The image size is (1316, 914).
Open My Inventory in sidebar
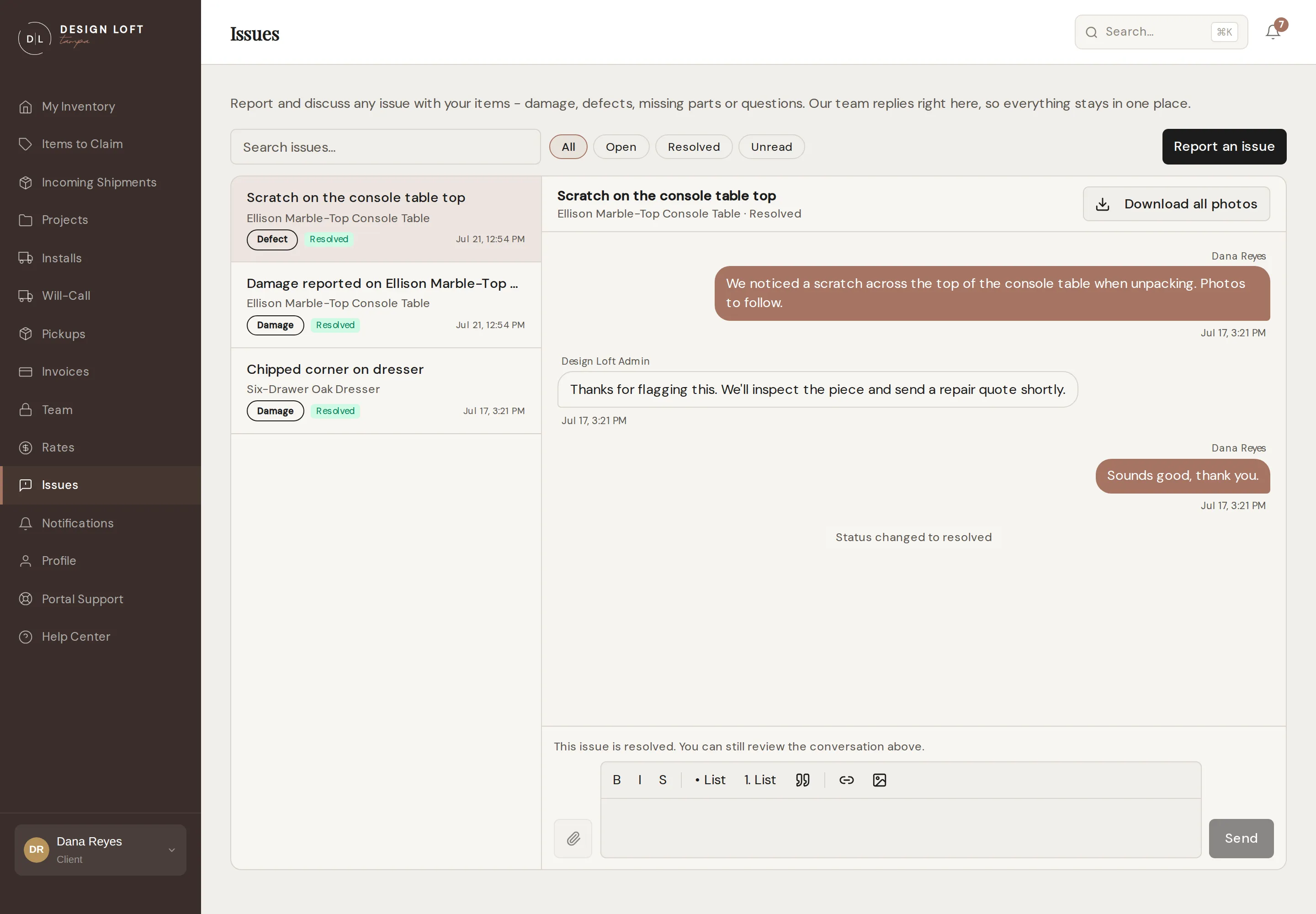pos(101,106)
